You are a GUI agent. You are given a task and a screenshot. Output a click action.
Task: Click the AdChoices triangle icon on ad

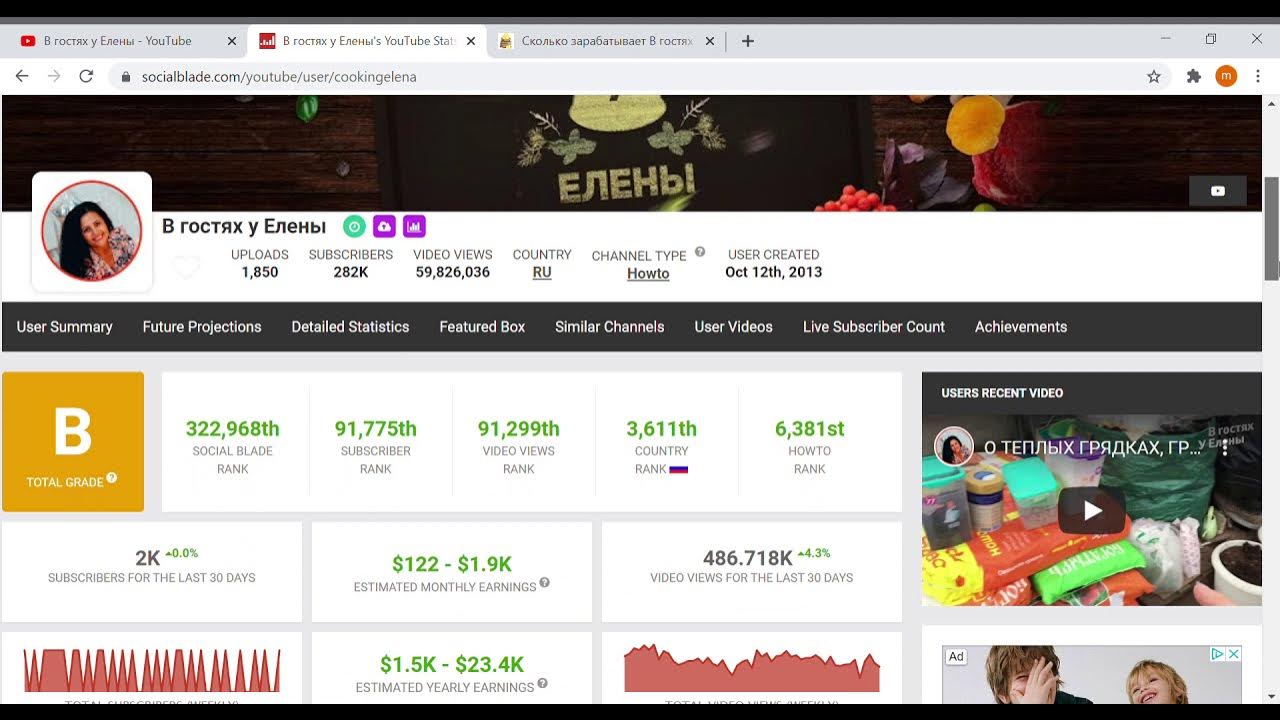(1218, 654)
